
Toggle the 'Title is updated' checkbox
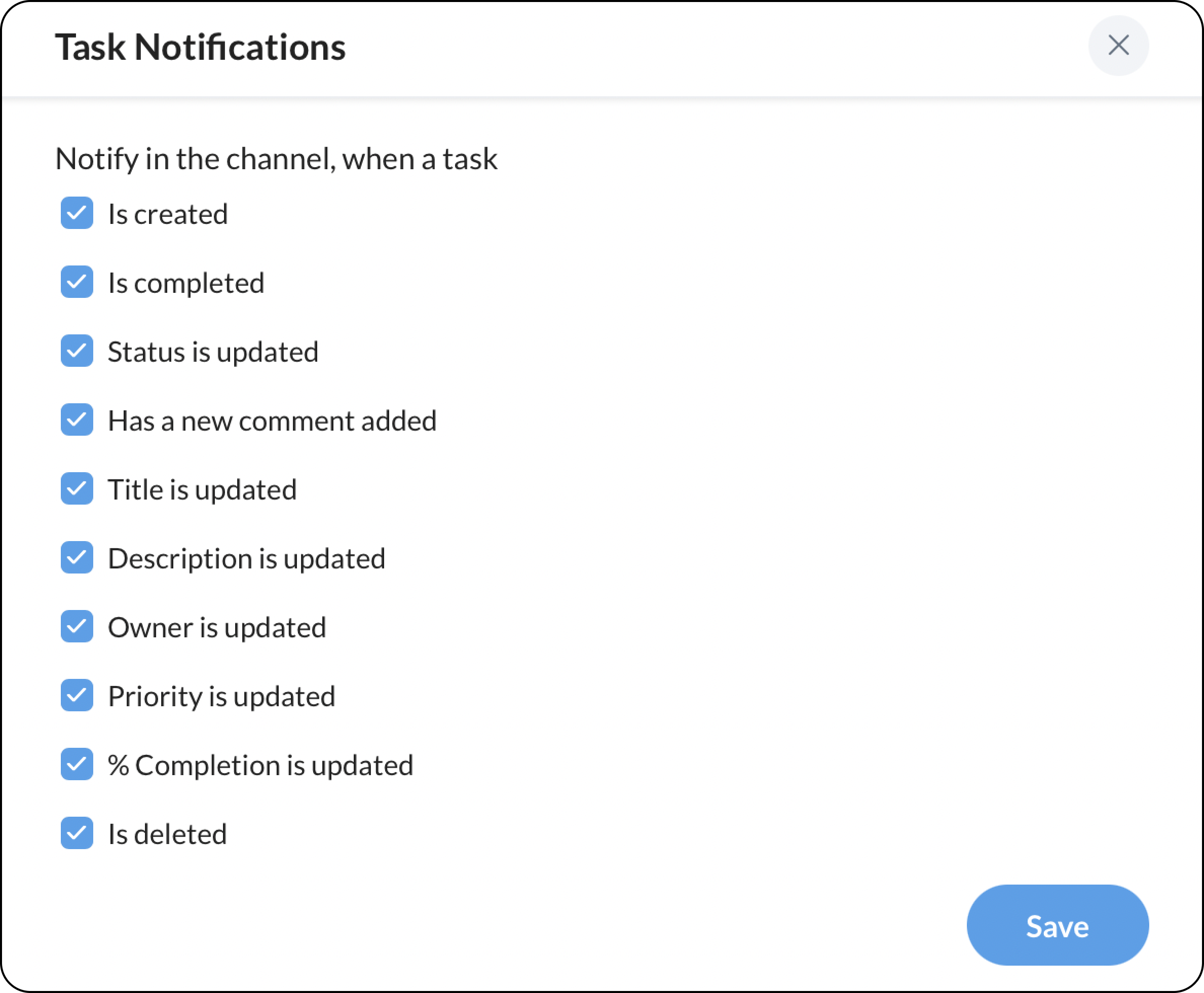click(77, 489)
